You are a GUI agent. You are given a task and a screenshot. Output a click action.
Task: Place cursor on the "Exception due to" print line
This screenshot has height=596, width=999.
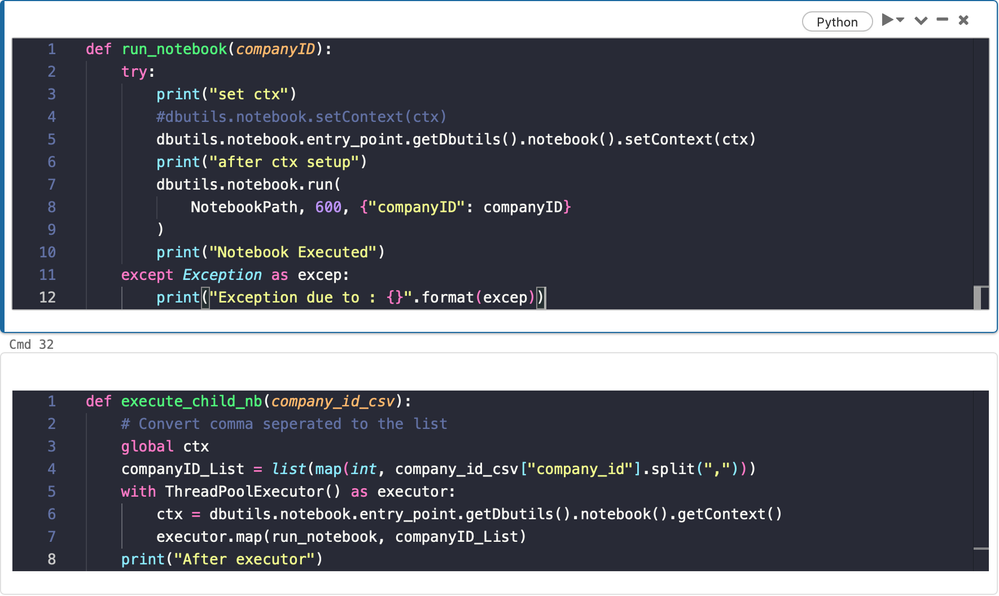pos(350,297)
